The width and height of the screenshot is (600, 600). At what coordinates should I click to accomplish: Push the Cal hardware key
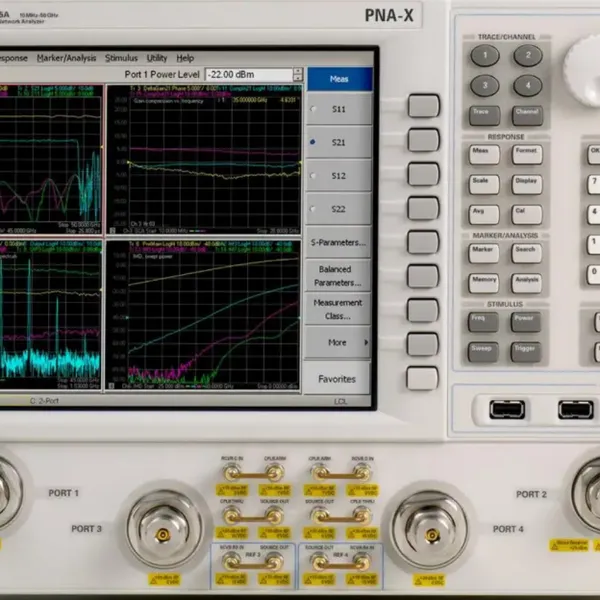527,215
